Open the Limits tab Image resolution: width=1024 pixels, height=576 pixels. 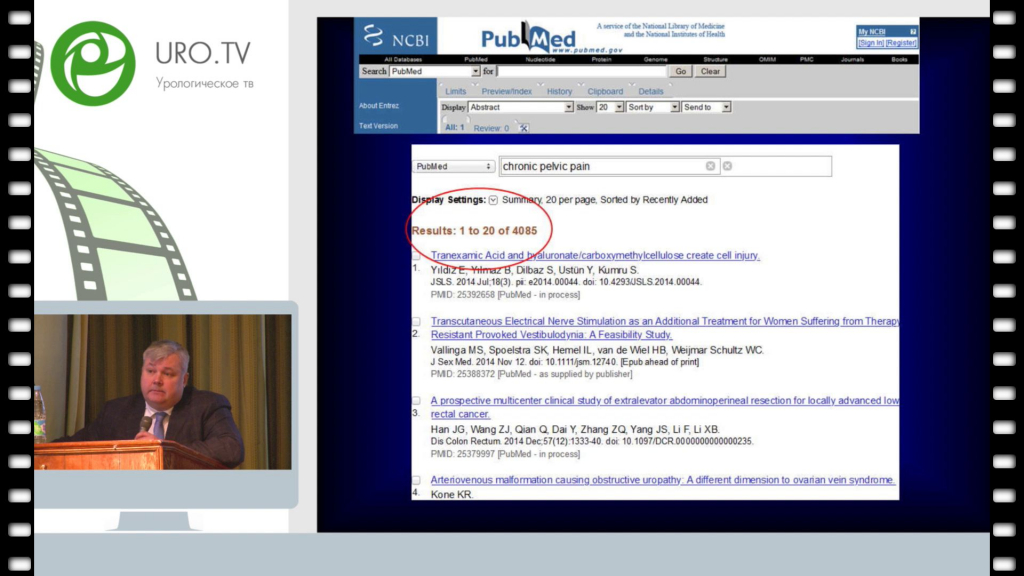tap(455, 91)
